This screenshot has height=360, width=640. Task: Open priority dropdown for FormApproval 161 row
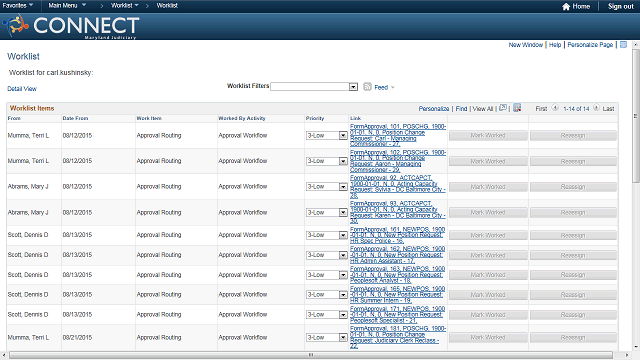click(x=327, y=235)
